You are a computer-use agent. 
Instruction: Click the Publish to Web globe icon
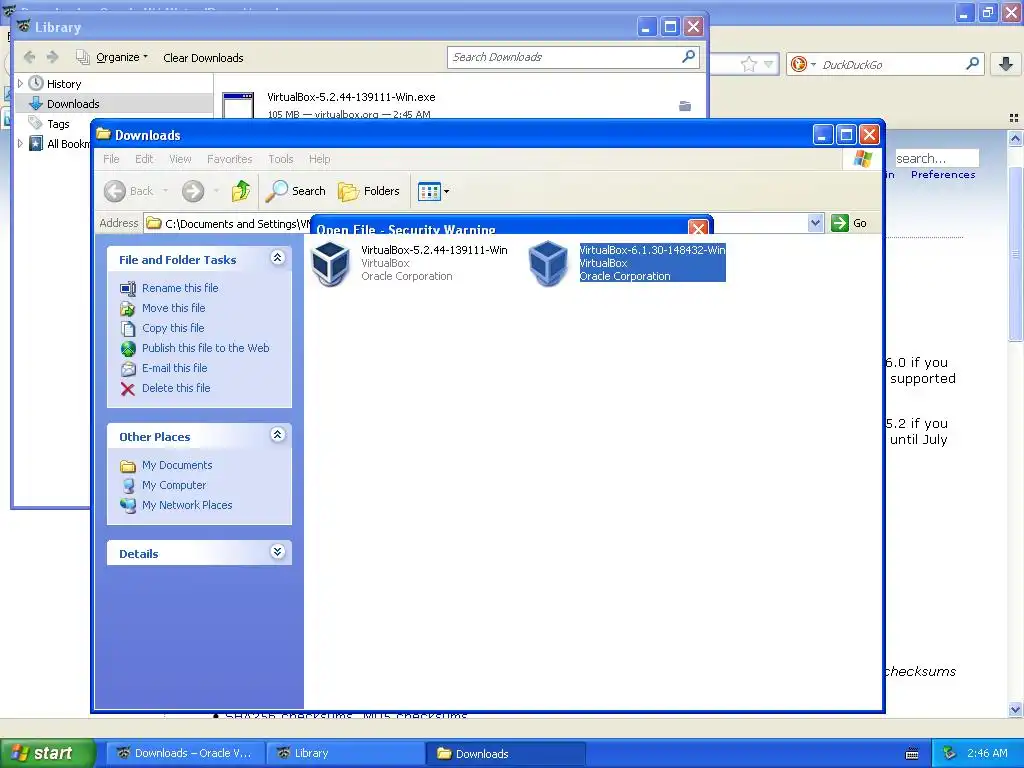point(128,349)
